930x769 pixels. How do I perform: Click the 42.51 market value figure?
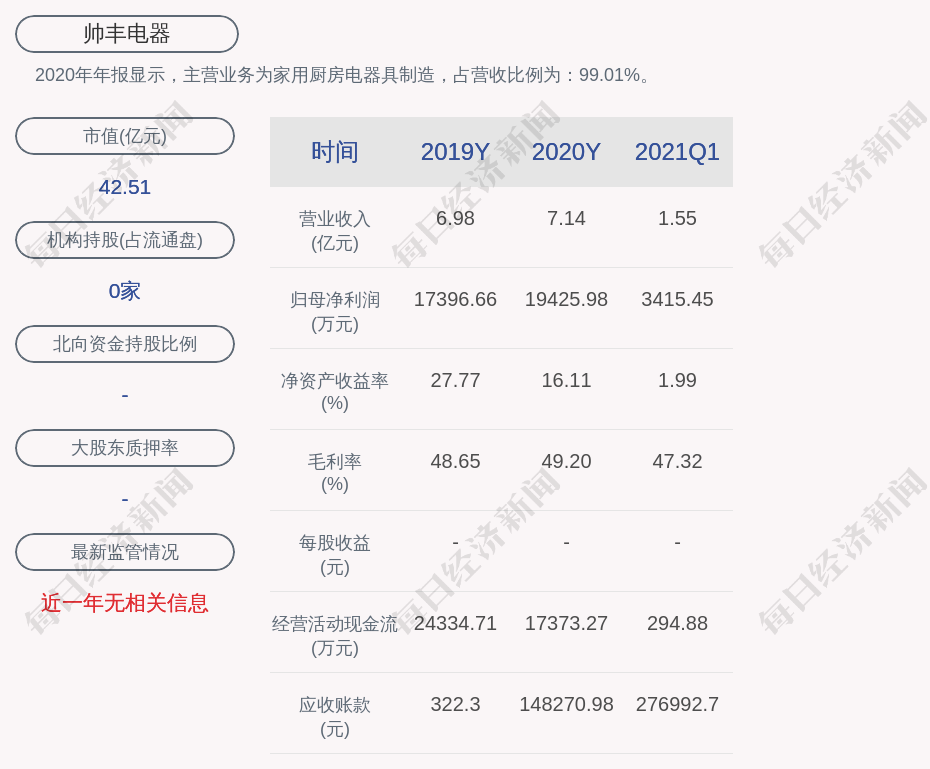[x=125, y=187]
